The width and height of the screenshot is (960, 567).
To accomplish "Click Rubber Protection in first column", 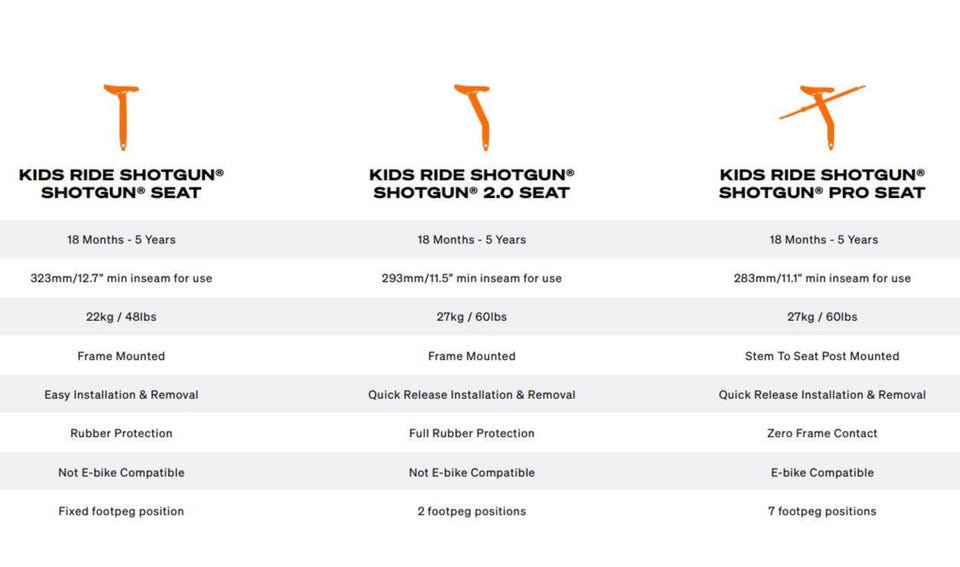I will coord(121,434).
